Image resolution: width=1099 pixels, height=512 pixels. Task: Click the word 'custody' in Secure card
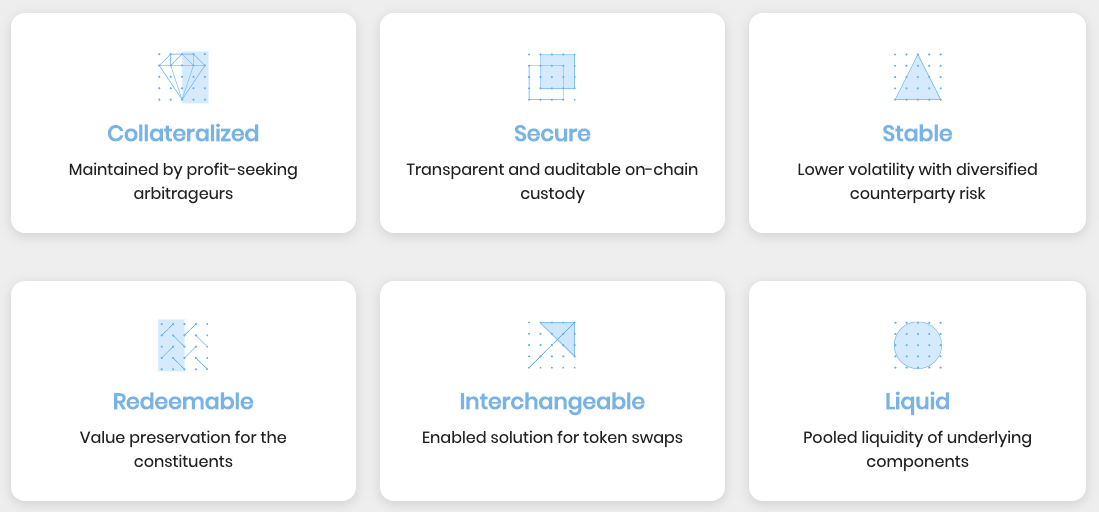pos(552,193)
